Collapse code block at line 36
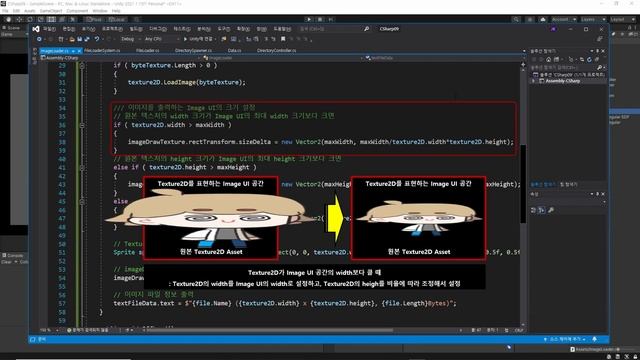640x360 pixels. point(82,125)
